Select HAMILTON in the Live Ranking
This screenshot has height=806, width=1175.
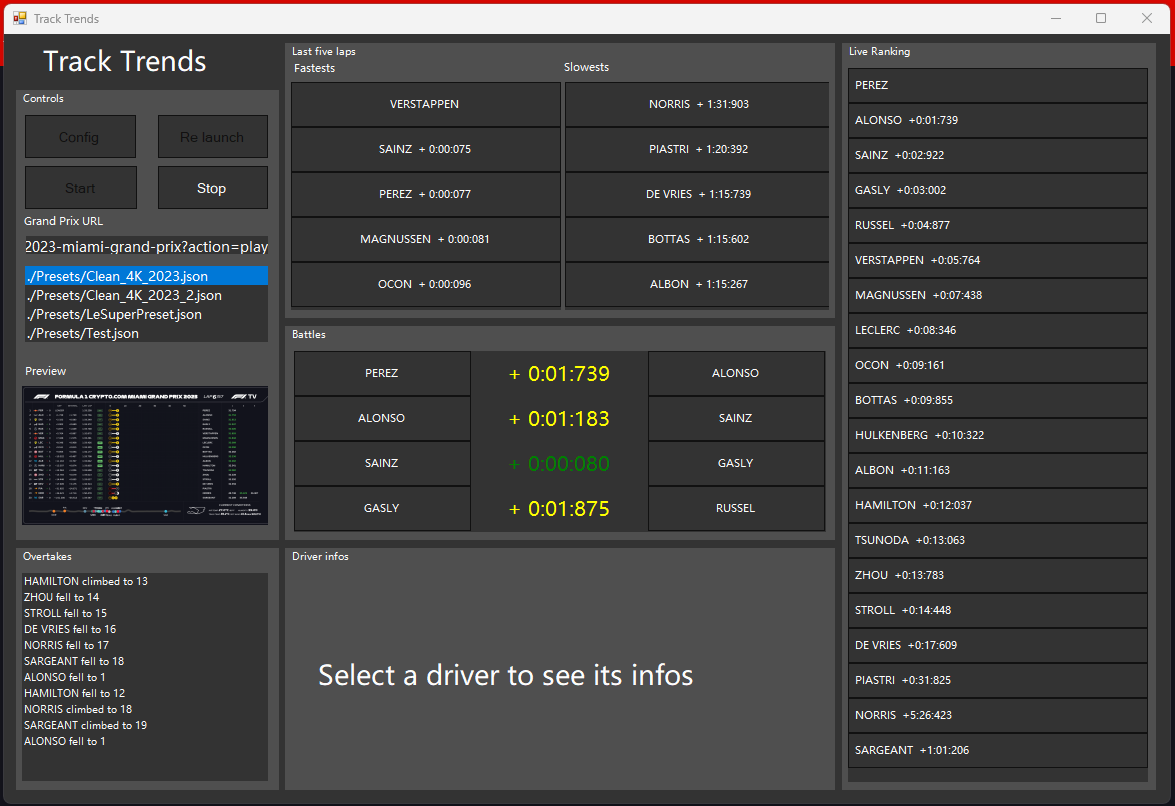point(996,505)
